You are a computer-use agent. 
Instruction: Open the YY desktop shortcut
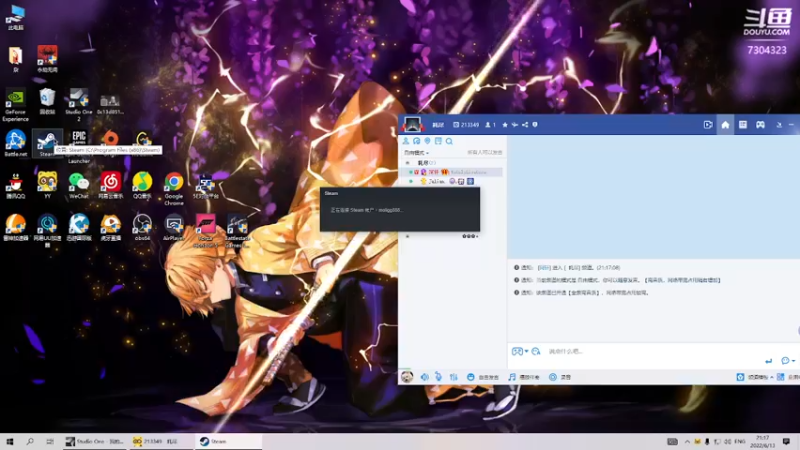pyautogui.click(x=47, y=186)
